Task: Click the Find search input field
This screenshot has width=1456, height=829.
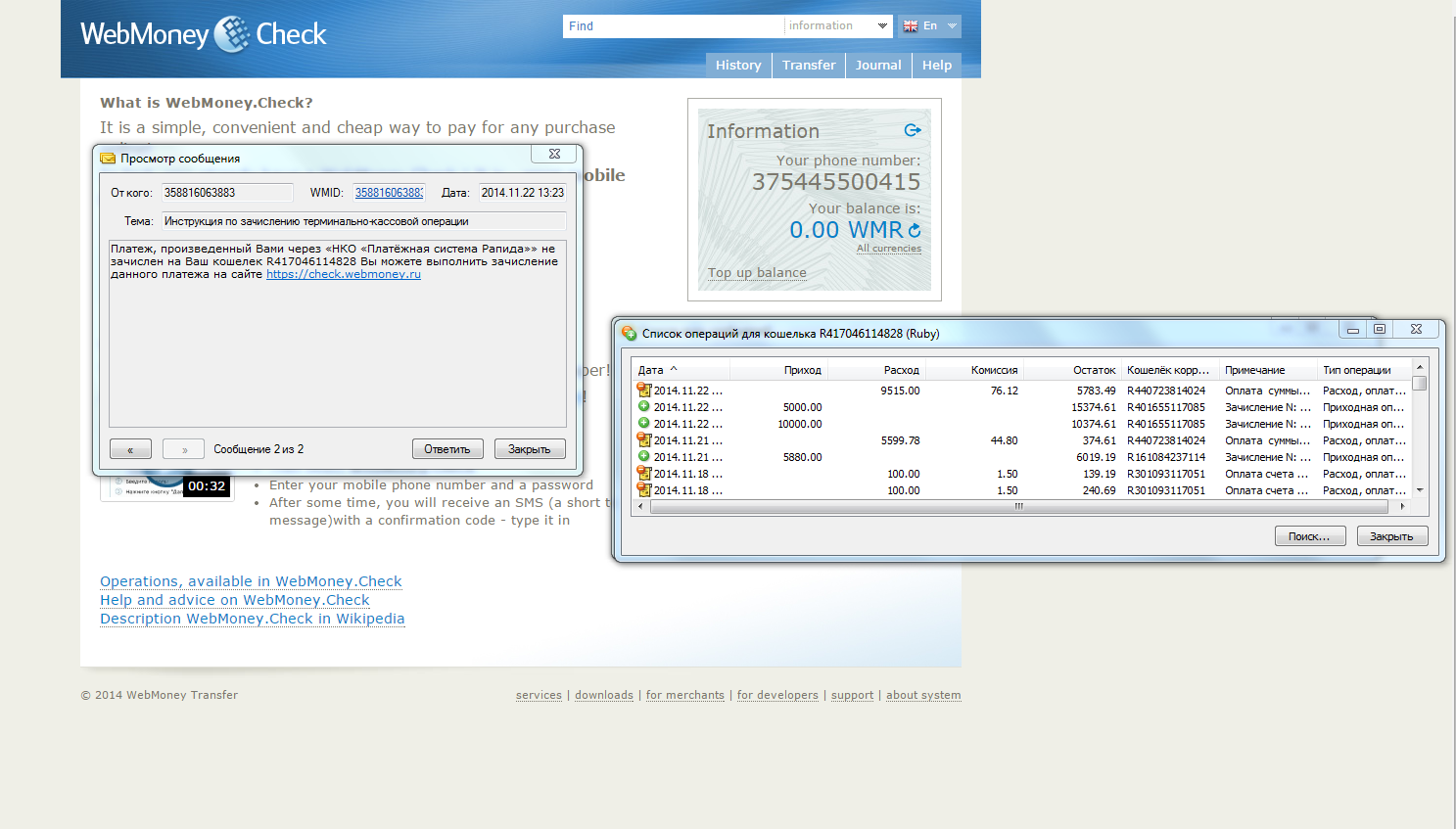Action: 674,26
